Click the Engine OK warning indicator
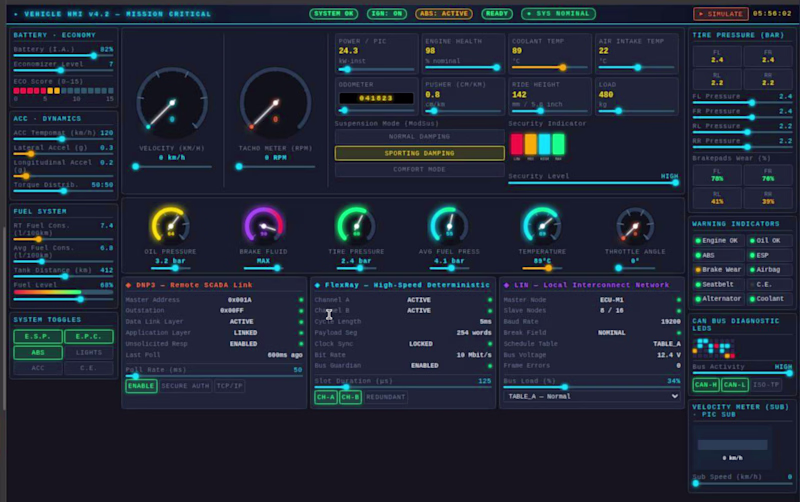This screenshot has width=800, height=502. pyautogui.click(x=718, y=240)
